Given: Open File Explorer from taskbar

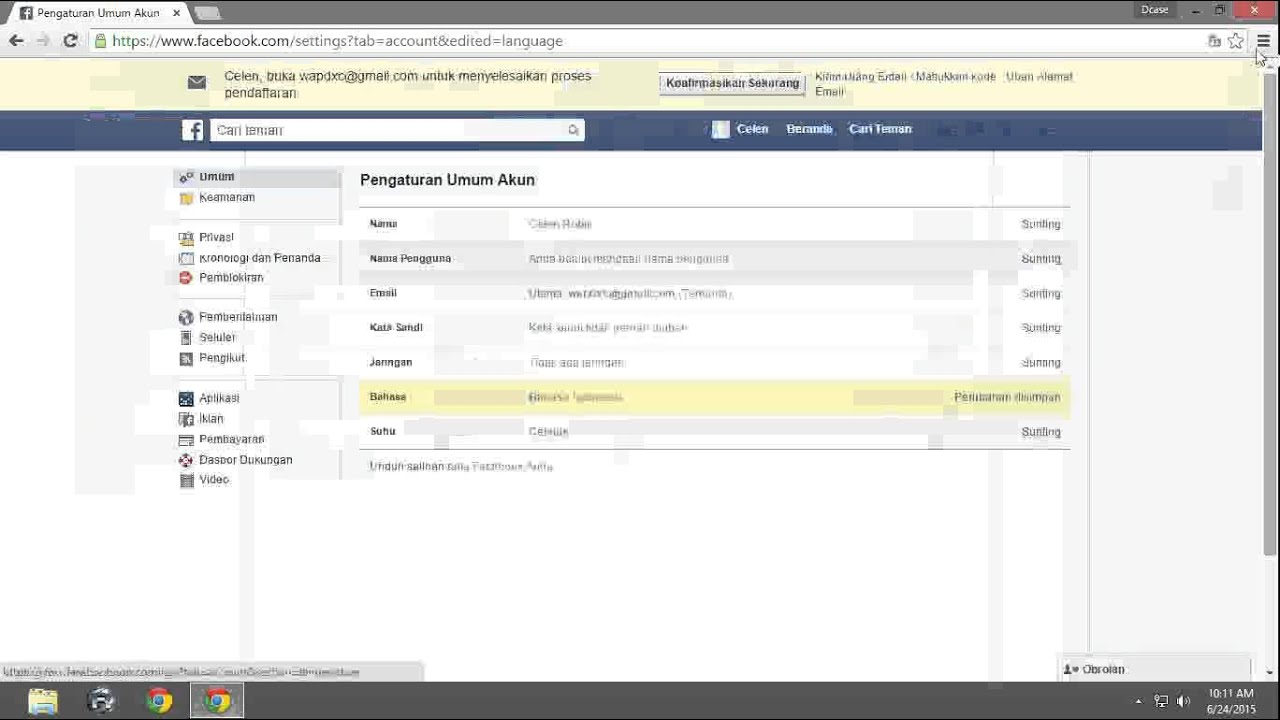Looking at the screenshot, I should pos(43,701).
